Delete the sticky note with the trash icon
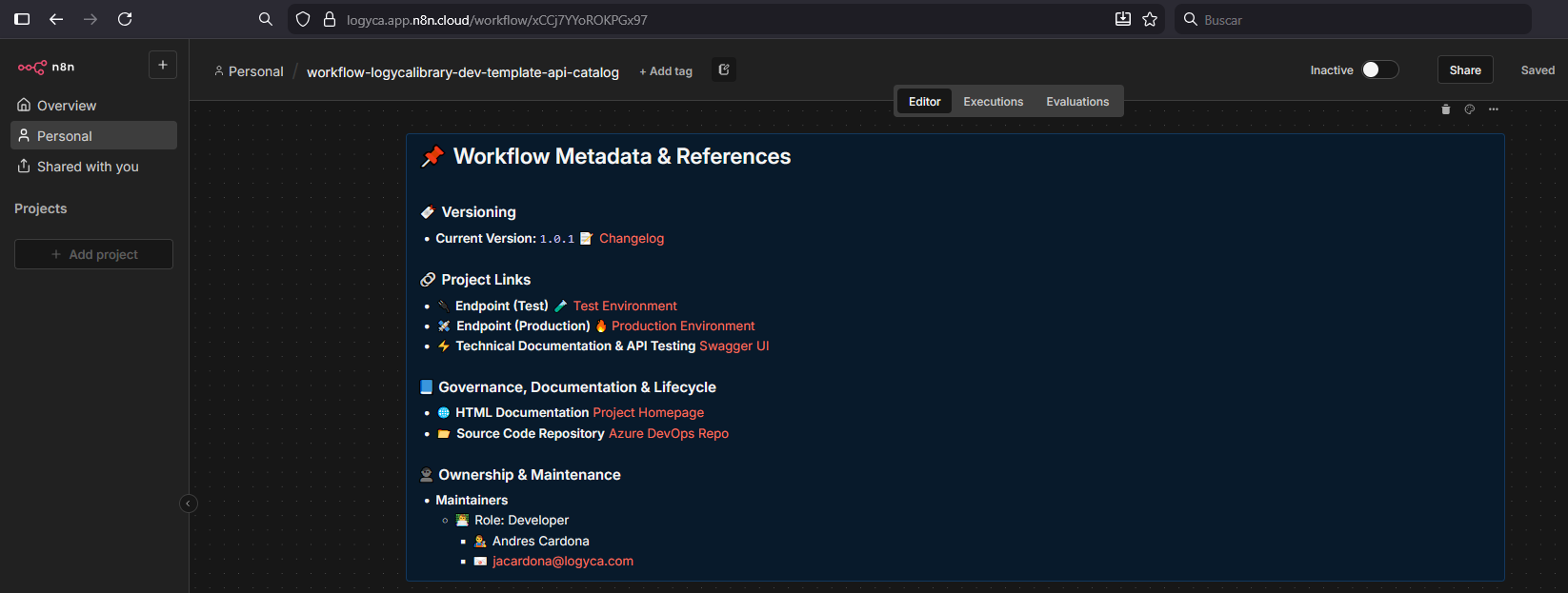The image size is (1568, 593). 1445,109
